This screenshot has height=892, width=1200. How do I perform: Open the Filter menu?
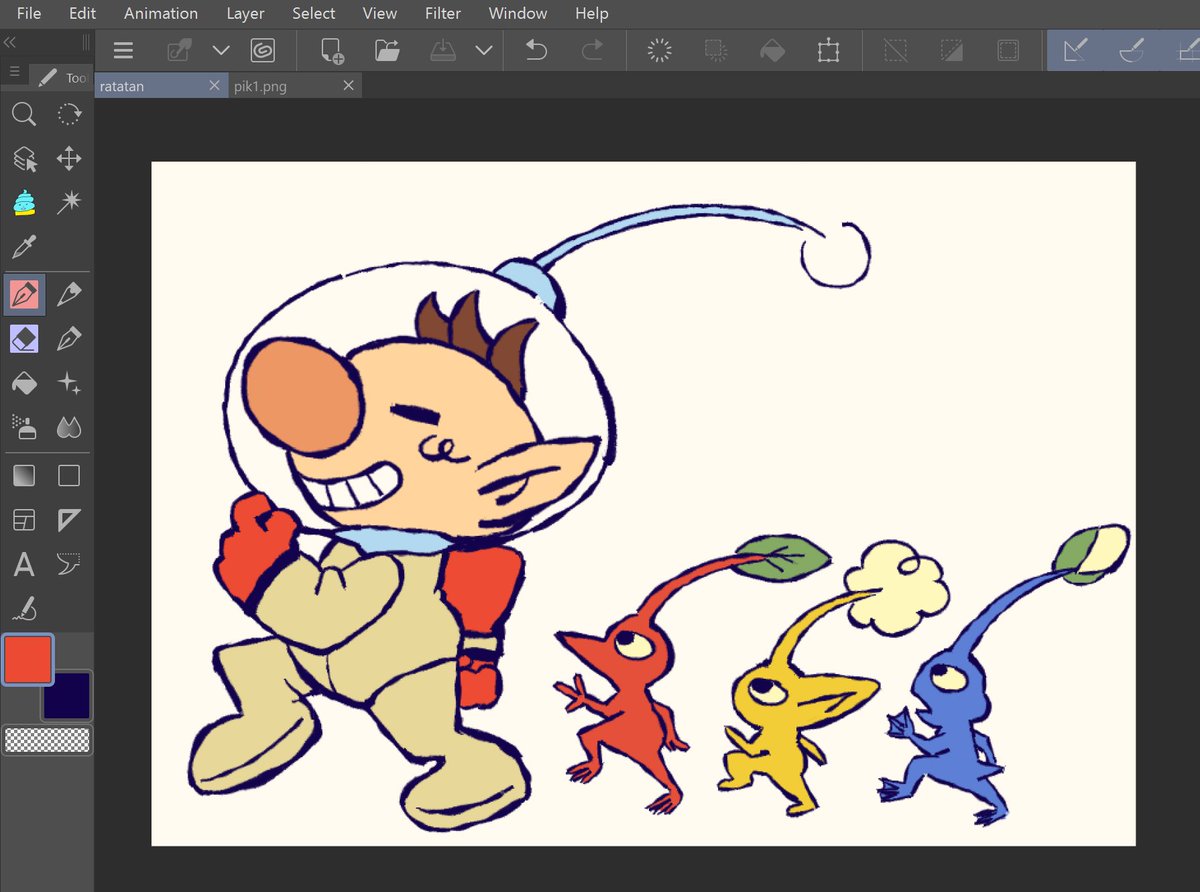(x=442, y=13)
